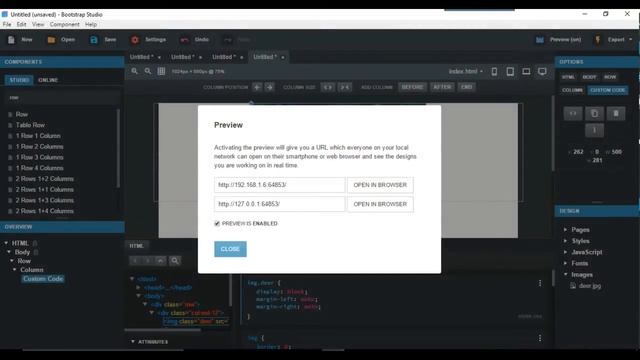Click the search icon in HTML panel
The width and height of the screenshot is (640, 360).
point(175,260)
